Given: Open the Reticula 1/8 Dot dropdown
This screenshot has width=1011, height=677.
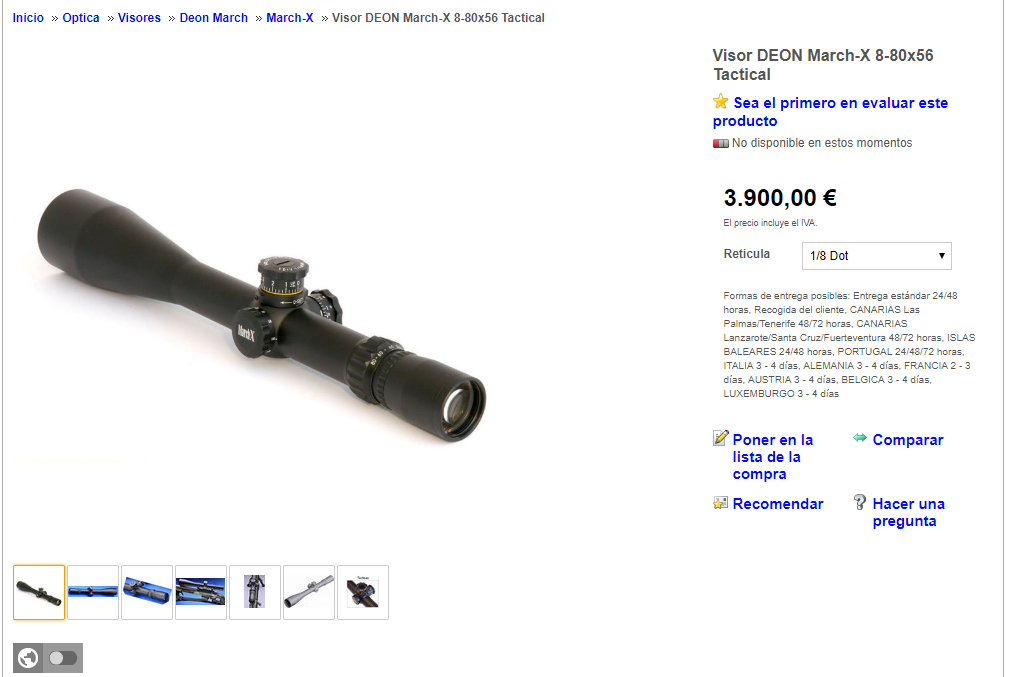Looking at the screenshot, I should click(876, 256).
